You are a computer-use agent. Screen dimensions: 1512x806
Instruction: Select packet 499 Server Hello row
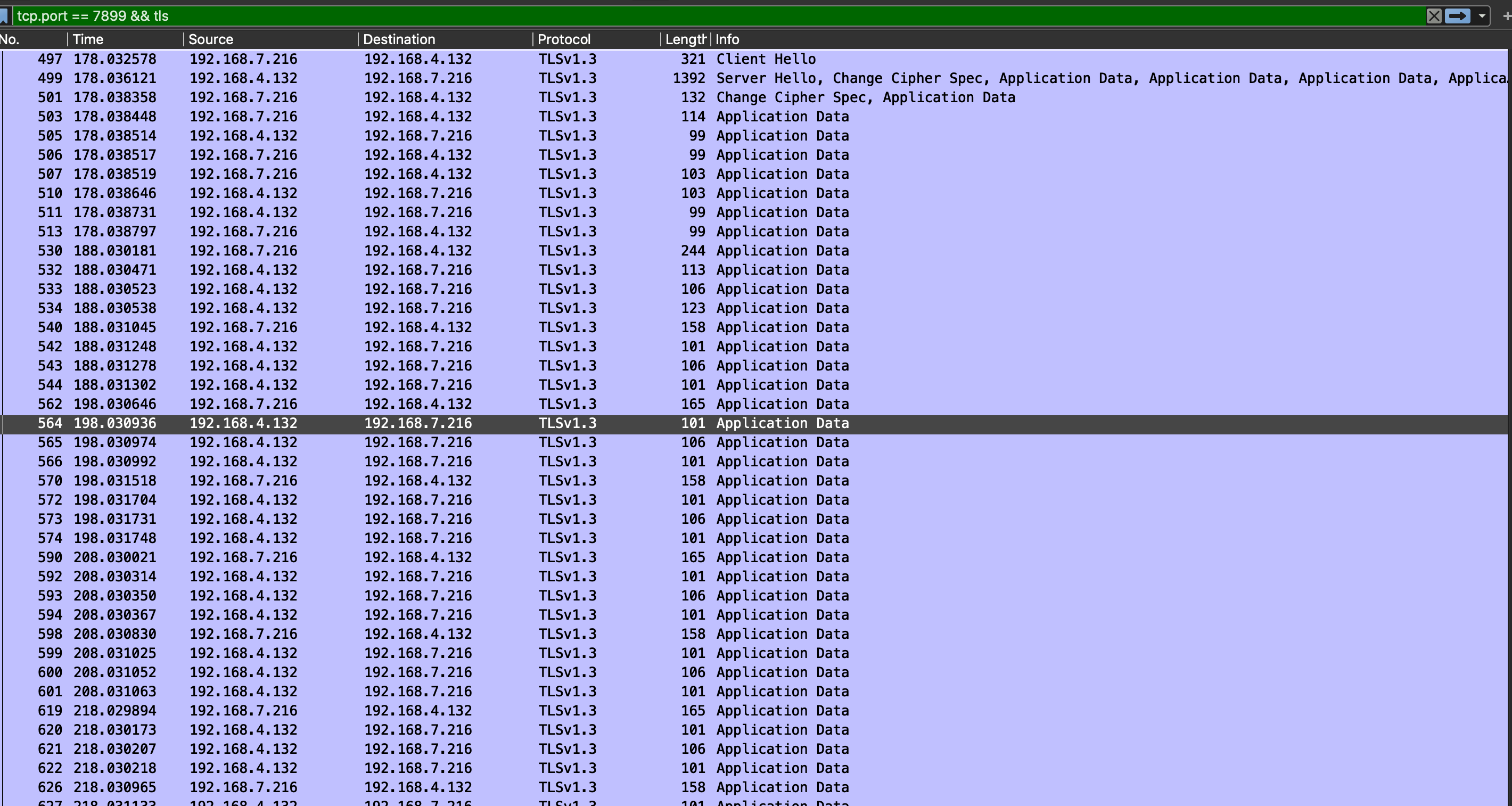point(755,78)
